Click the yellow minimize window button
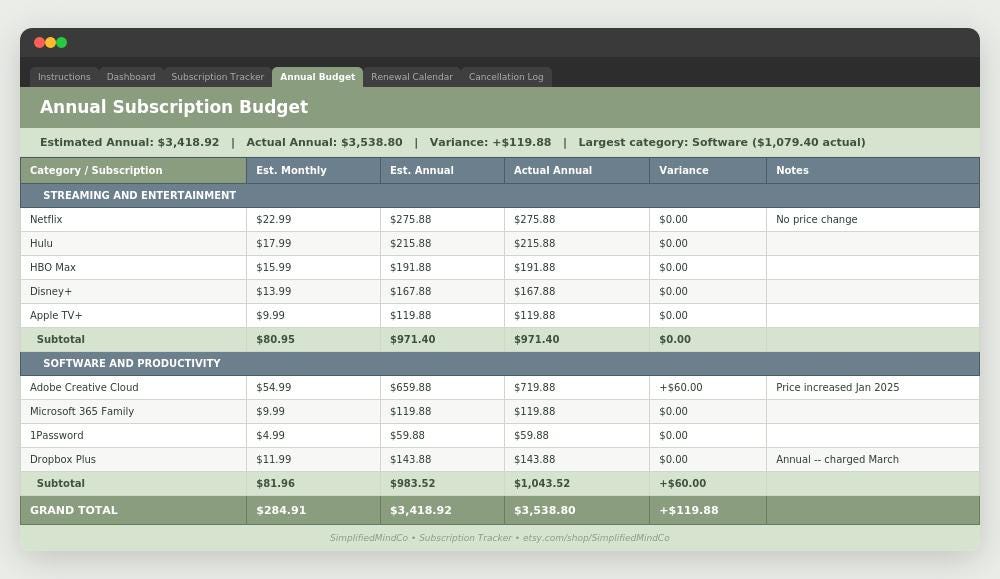Image resolution: width=1000 pixels, height=579 pixels. pyautogui.click(x=50, y=43)
